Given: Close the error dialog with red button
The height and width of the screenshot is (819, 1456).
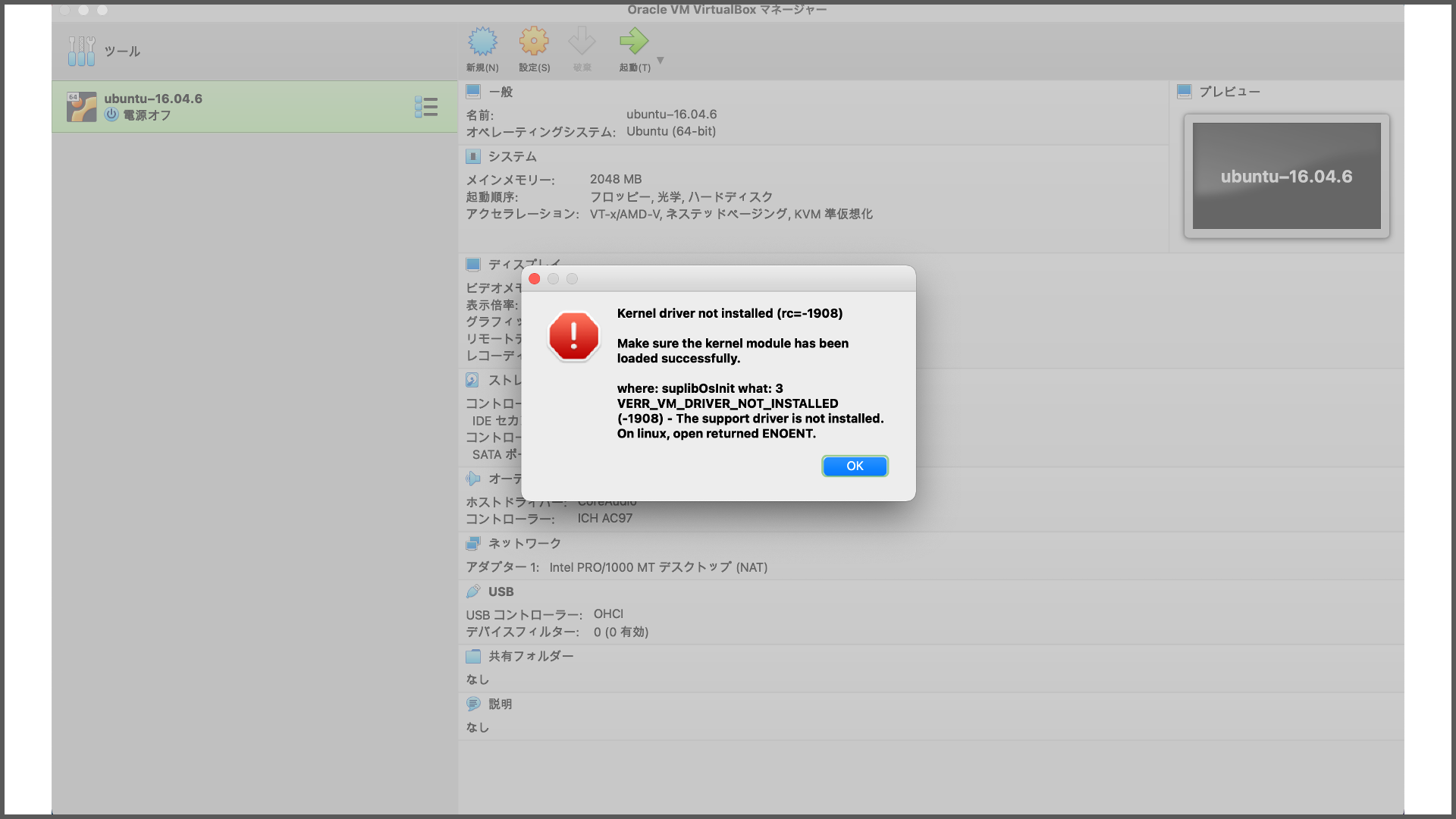Looking at the screenshot, I should (535, 279).
